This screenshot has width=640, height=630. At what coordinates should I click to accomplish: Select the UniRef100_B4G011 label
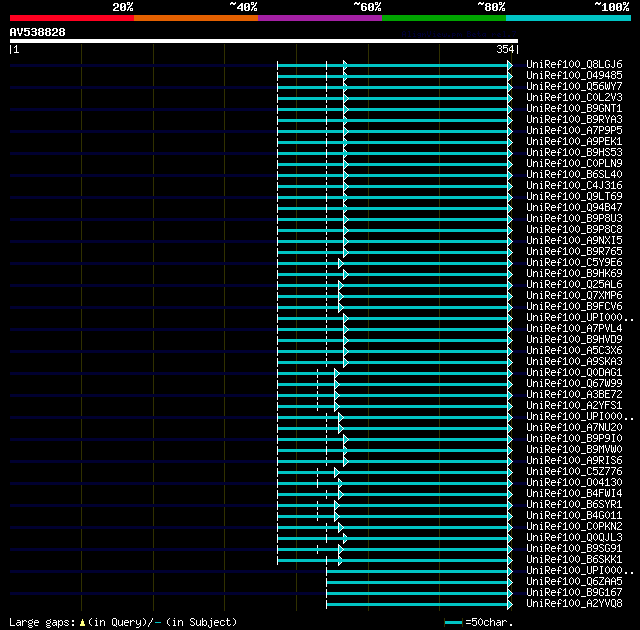[x=574, y=516]
